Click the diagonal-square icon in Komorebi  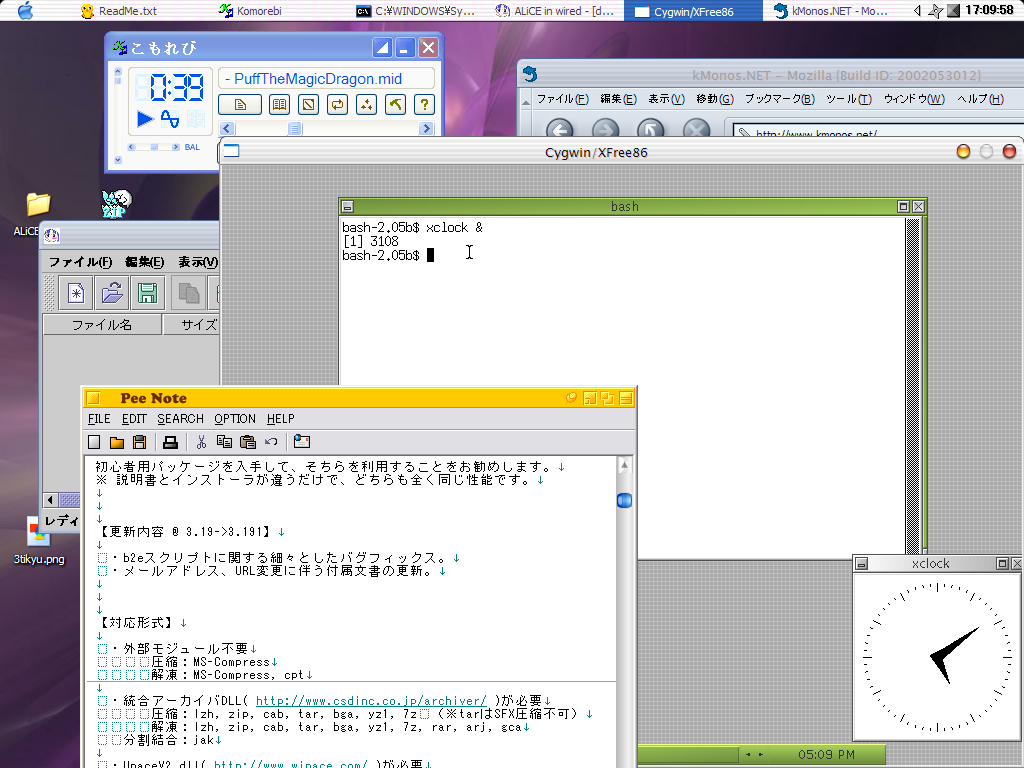(x=308, y=104)
